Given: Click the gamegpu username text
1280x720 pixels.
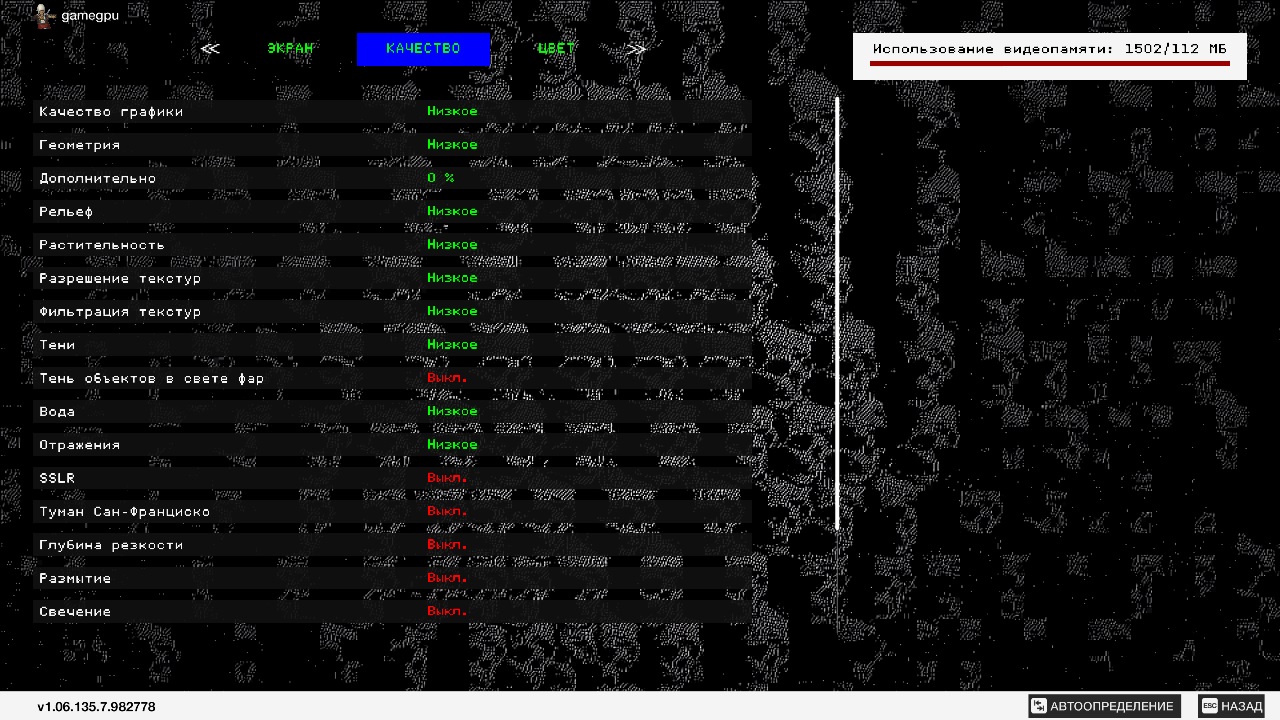Looking at the screenshot, I should 90,16.
